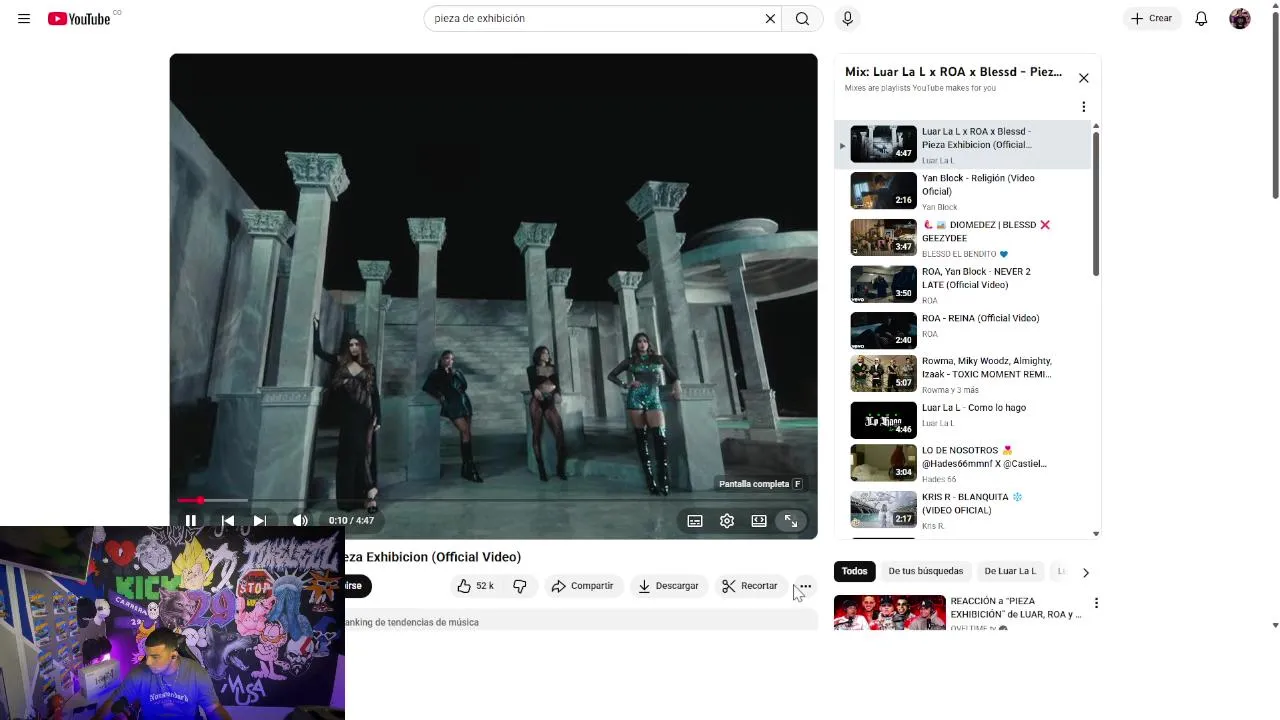This screenshot has width=1280, height=720.
Task: Enter full screen mode
Action: click(791, 521)
